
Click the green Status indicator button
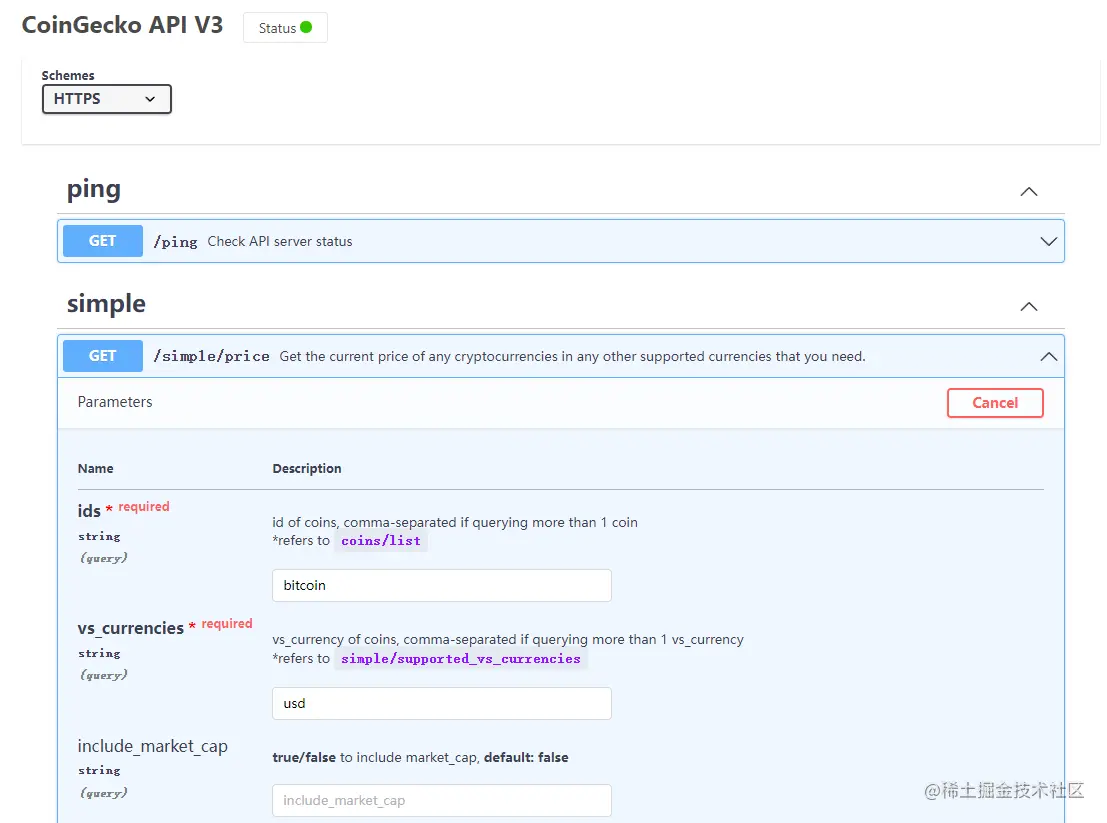(x=285, y=28)
